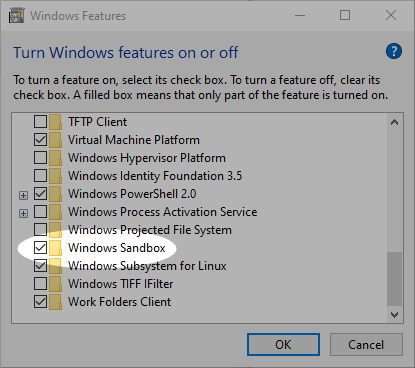The width and height of the screenshot is (415, 368).
Task: Click the folder icon beside Work Folders Client
Action: 55,302
